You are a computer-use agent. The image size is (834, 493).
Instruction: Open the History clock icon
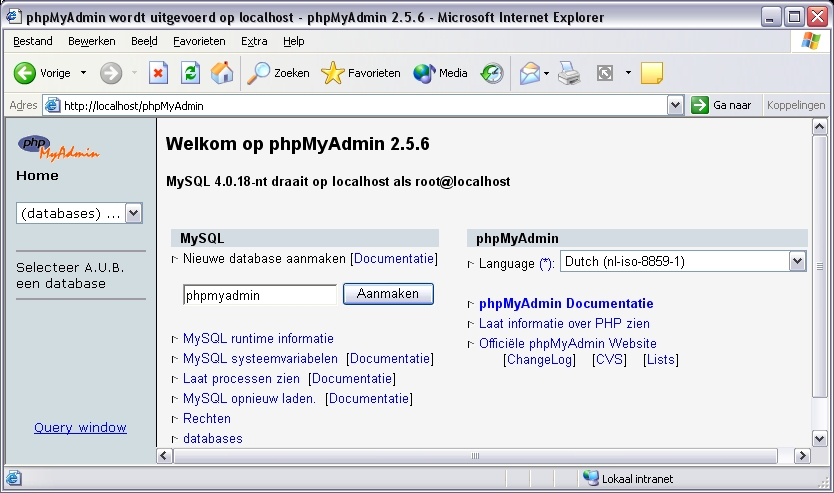[492, 73]
